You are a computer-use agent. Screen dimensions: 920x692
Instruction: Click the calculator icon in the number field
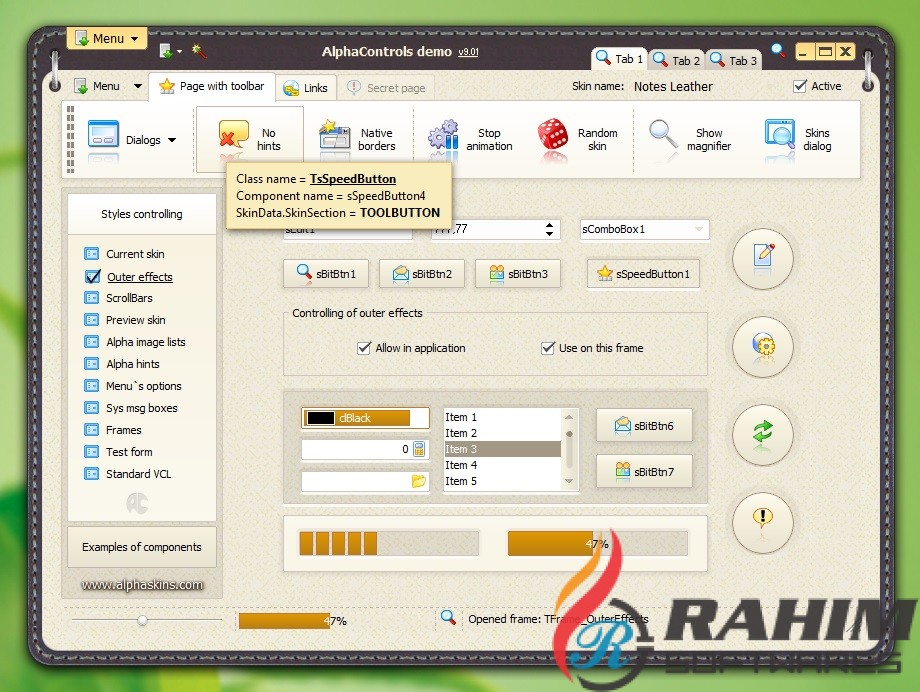click(419, 449)
